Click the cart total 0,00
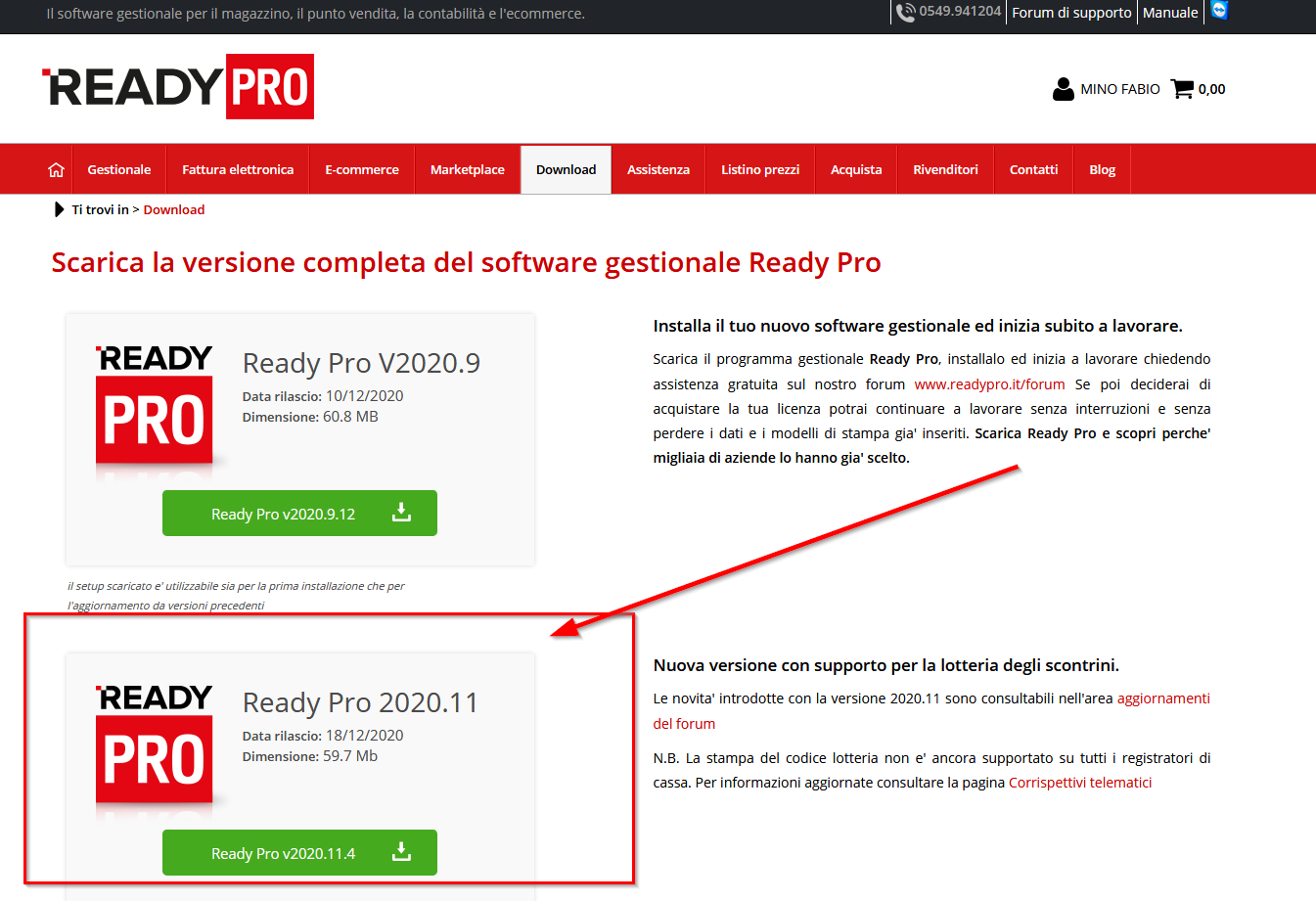Screen dimensions: 1316x901 1211,89
